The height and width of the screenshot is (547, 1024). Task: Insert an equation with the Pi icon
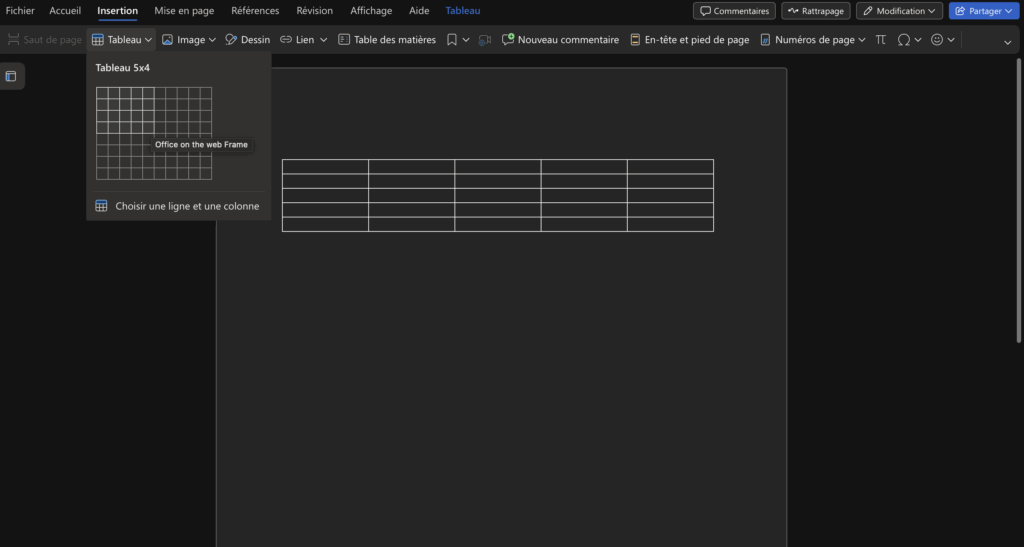pyautogui.click(x=881, y=40)
